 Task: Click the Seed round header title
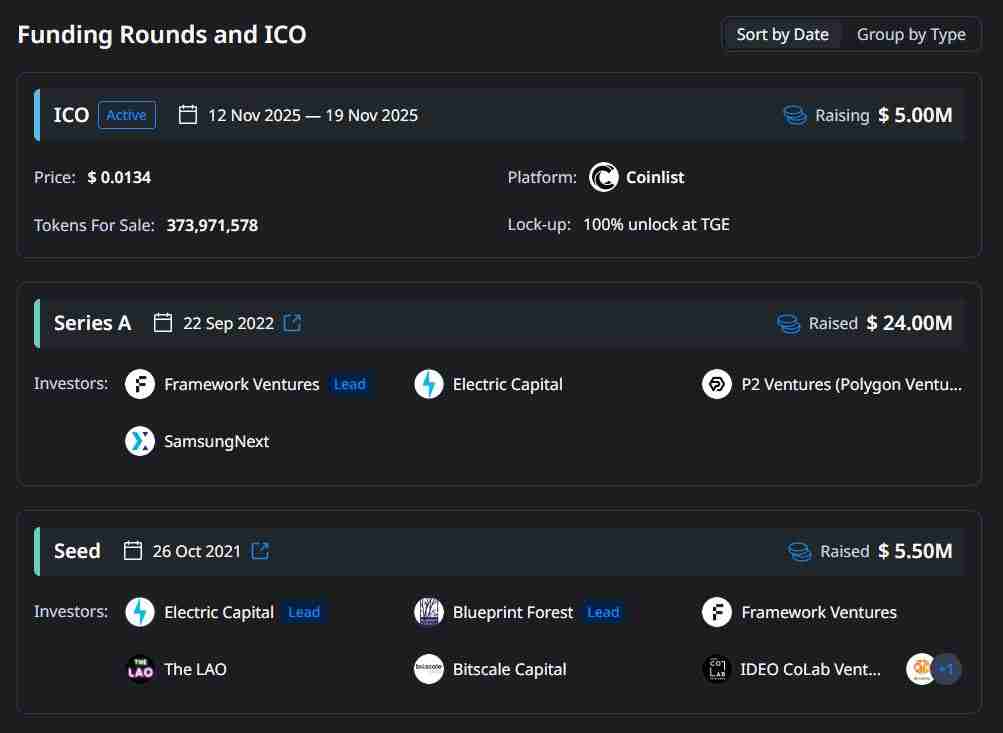[x=77, y=551]
